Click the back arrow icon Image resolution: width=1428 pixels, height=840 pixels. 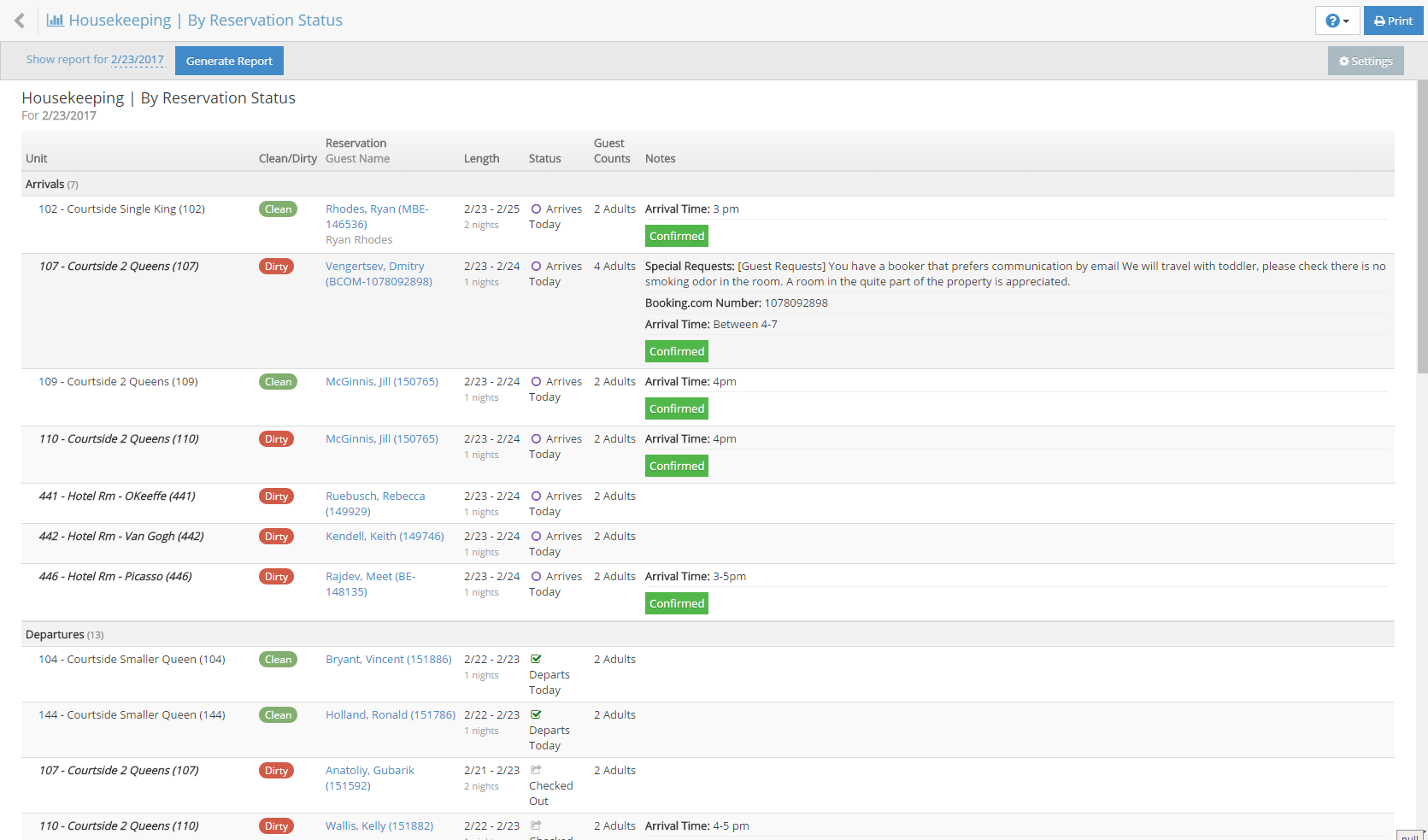coord(20,21)
